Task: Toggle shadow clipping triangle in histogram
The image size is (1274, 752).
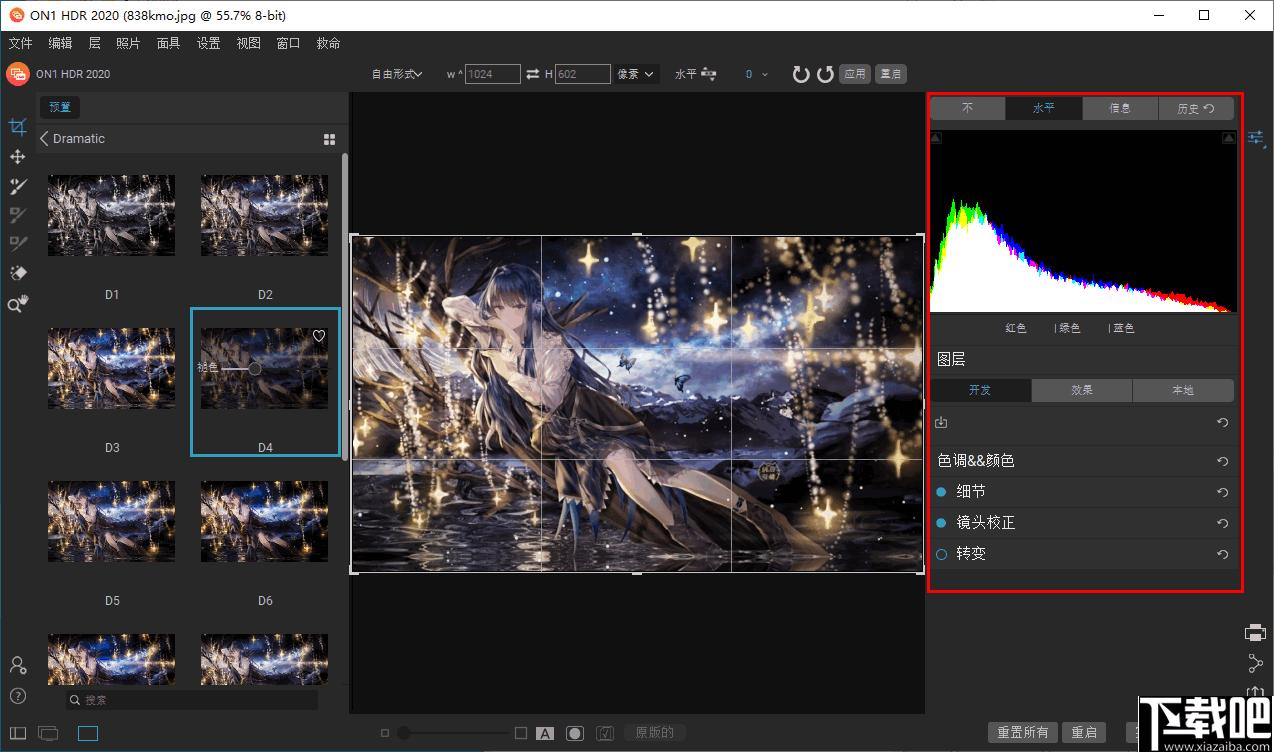Action: pyautogui.click(x=936, y=138)
